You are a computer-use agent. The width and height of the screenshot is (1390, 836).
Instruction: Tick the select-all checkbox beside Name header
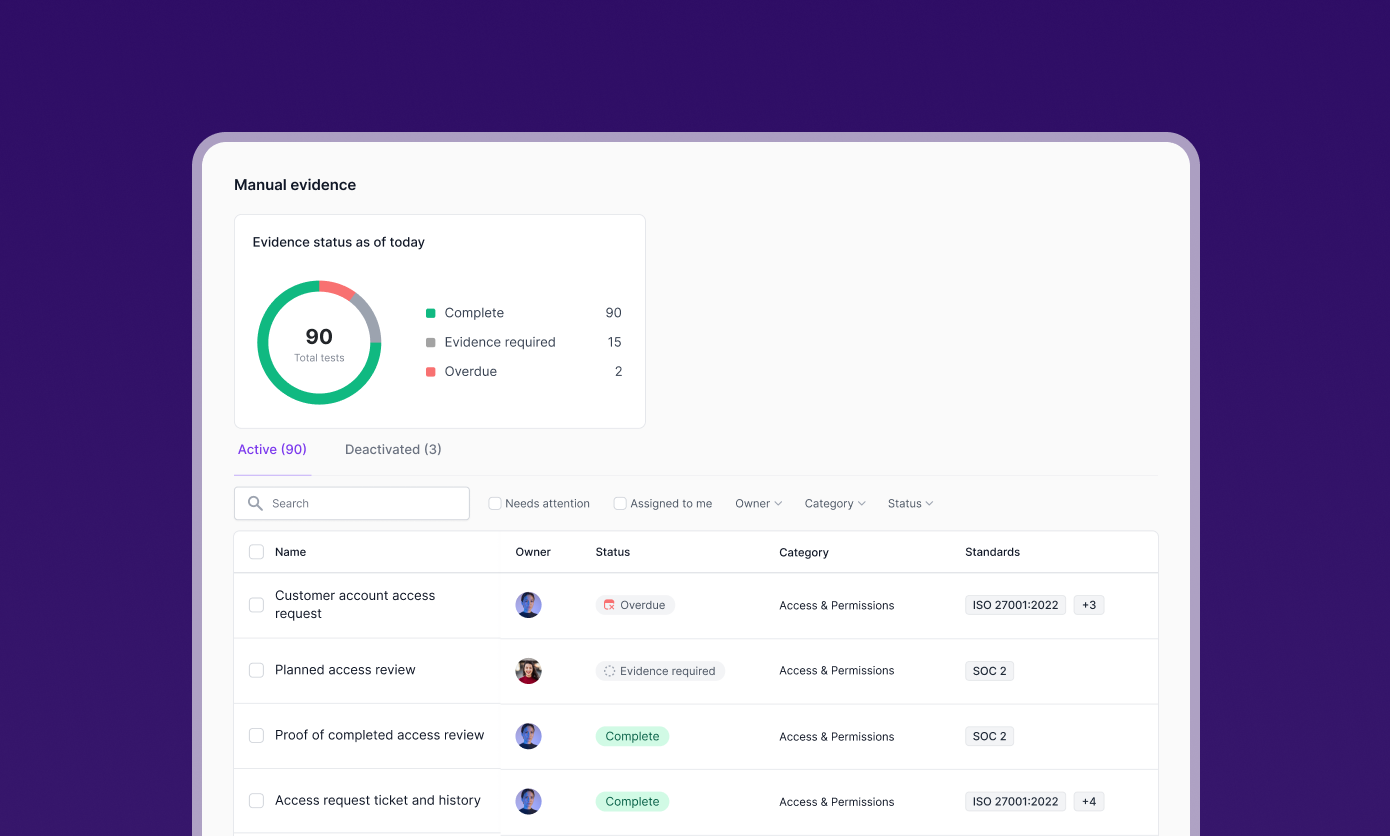point(256,552)
